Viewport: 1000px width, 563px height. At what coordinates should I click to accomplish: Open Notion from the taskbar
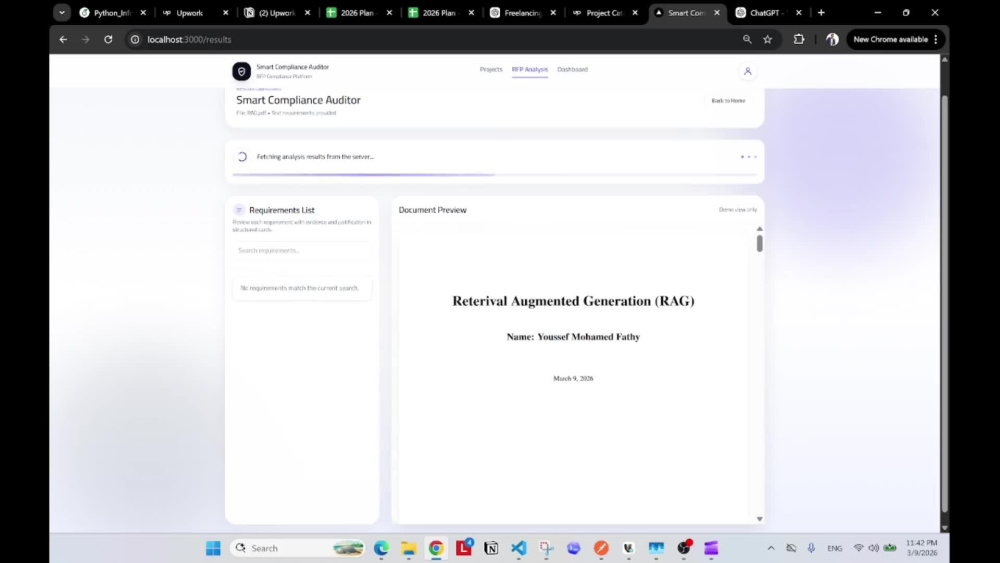(491, 548)
